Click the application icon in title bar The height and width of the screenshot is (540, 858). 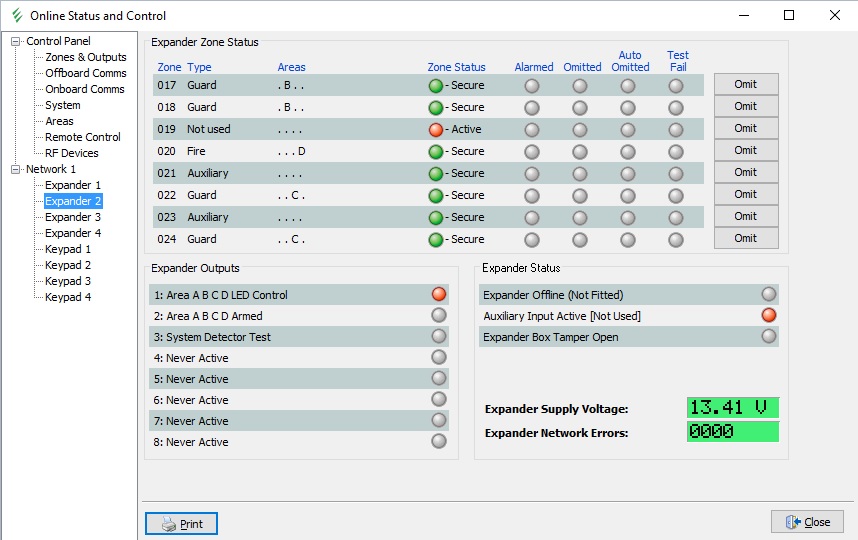click(x=15, y=15)
